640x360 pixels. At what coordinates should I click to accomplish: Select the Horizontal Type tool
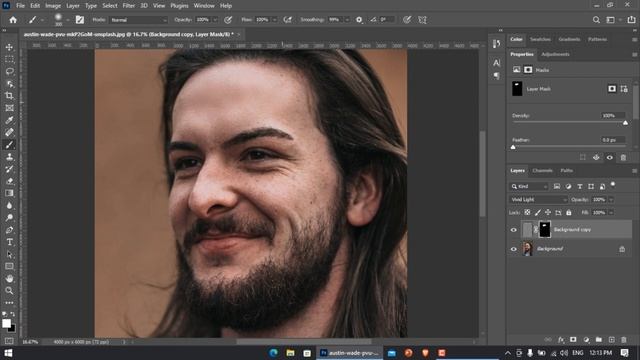point(9,242)
